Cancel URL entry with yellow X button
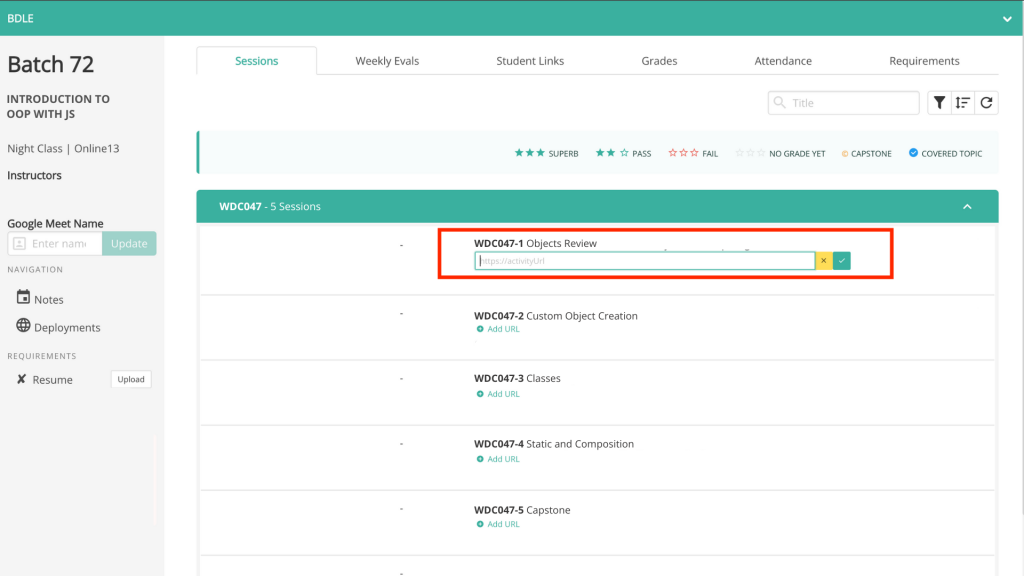This screenshot has height=576, width=1024. (824, 261)
